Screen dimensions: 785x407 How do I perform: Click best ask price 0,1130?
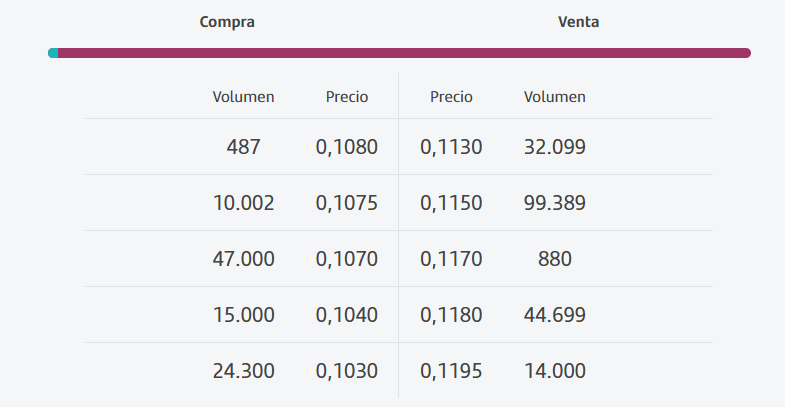click(x=451, y=147)
